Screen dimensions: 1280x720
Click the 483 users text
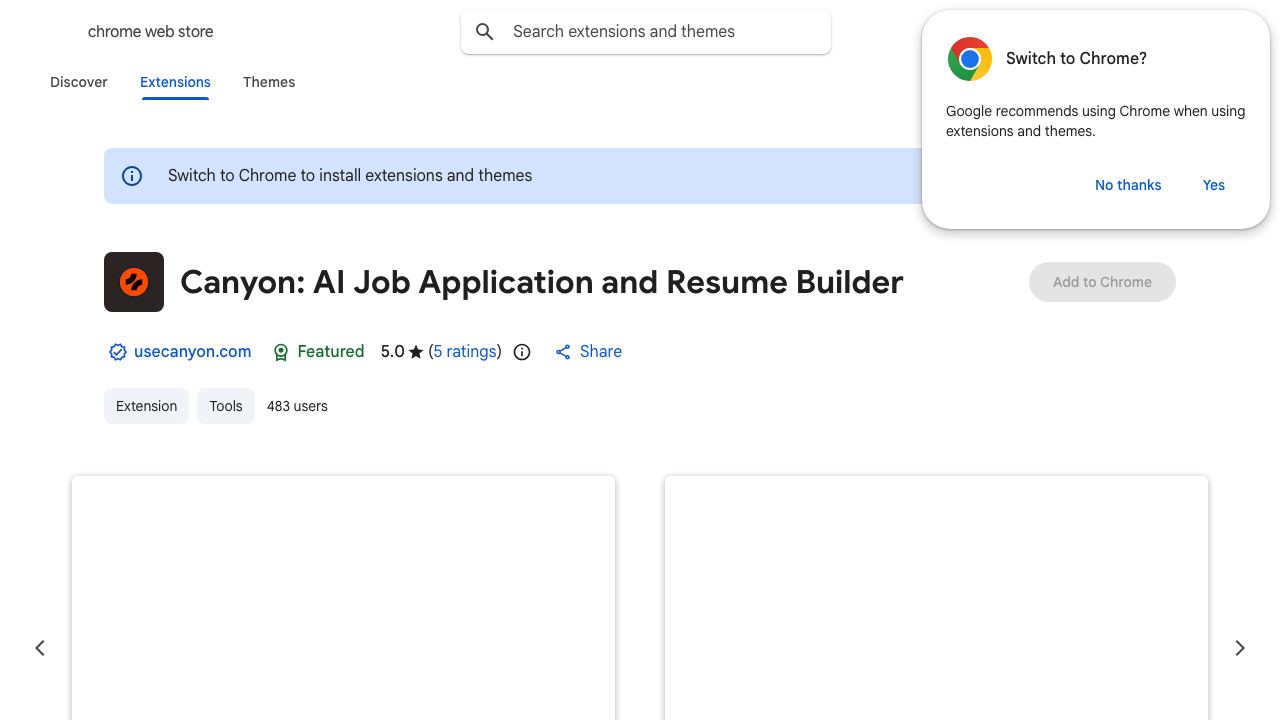pos(297,406)
